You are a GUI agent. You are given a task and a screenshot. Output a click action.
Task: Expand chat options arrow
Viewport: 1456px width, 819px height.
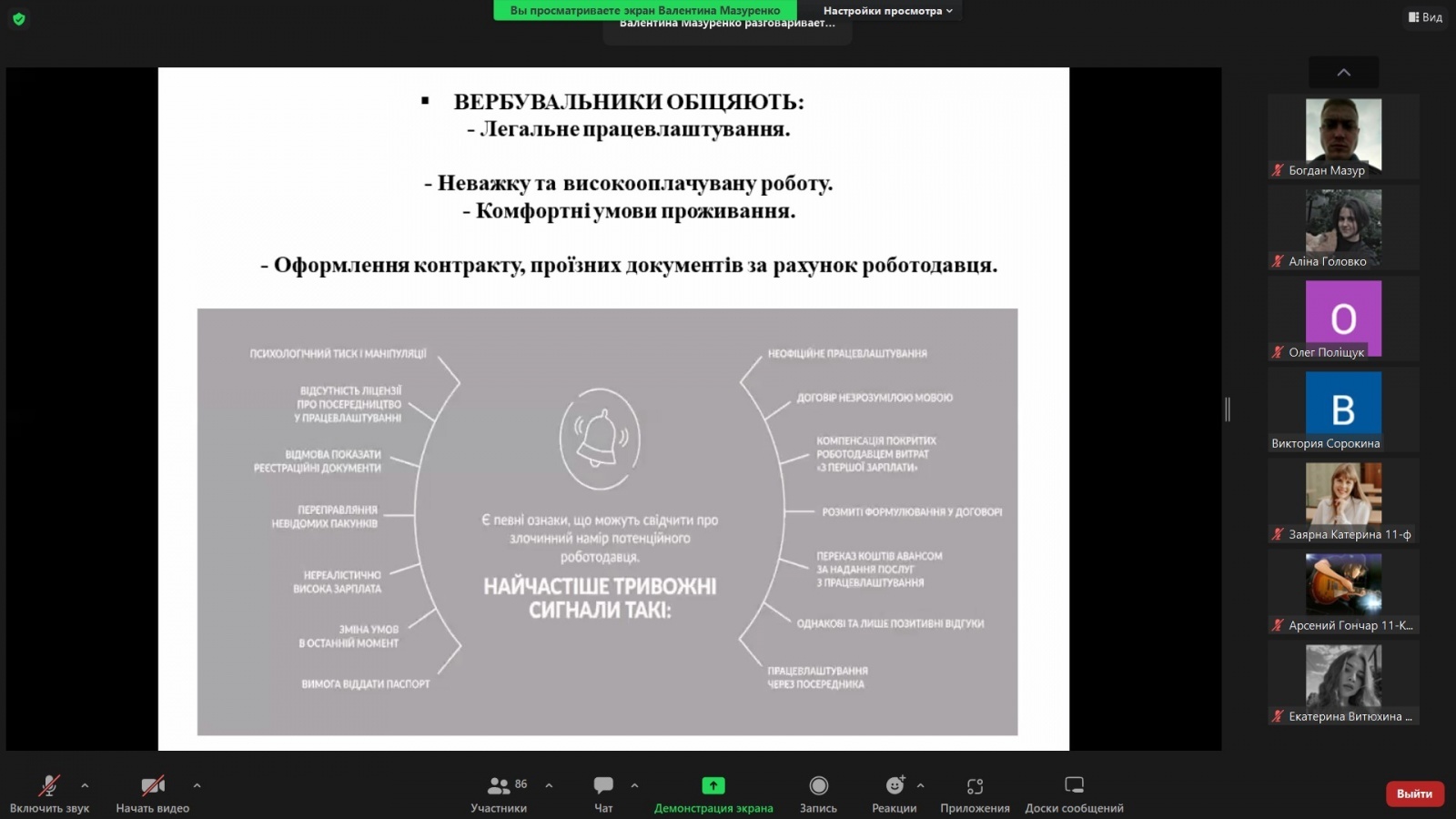click(634, 785)
